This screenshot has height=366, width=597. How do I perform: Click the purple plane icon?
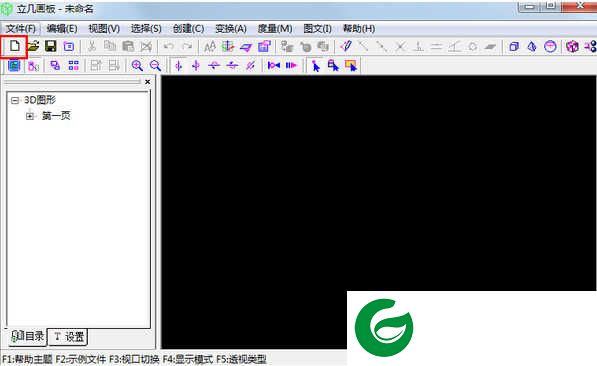point(246,47)
